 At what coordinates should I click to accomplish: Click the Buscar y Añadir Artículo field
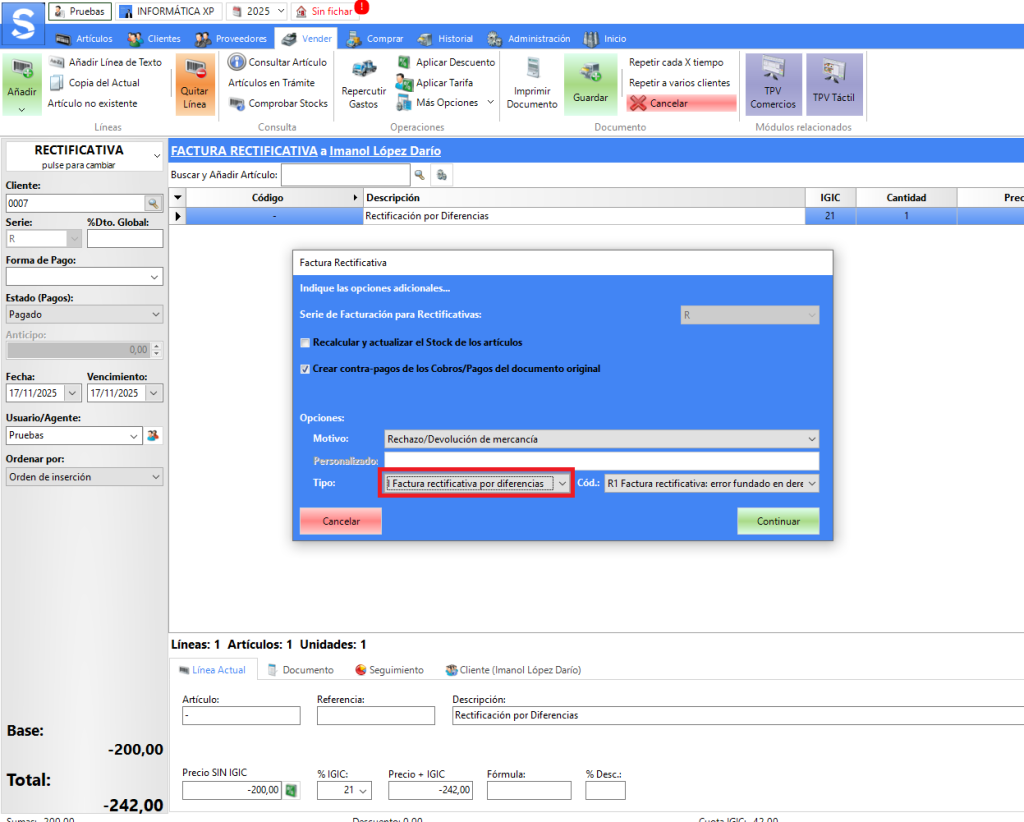pyautogui.click(x=345, y=175)
